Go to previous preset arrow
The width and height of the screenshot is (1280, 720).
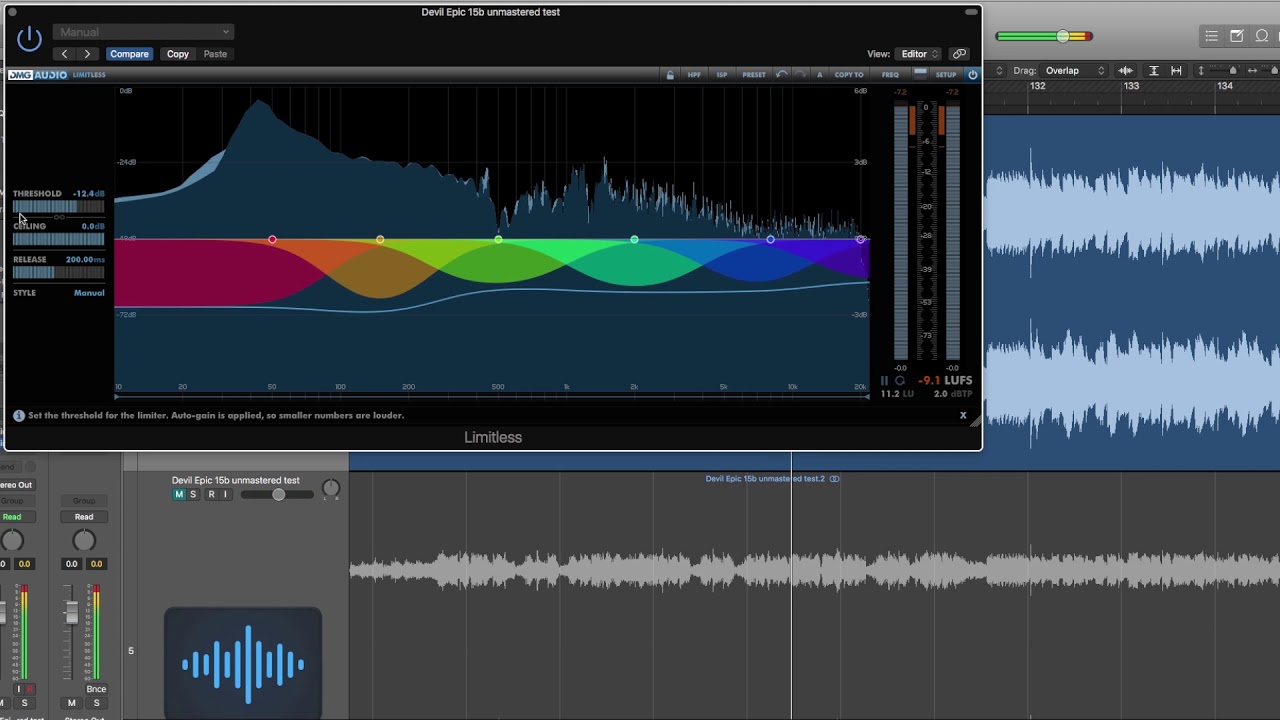[x=65, y=54]
